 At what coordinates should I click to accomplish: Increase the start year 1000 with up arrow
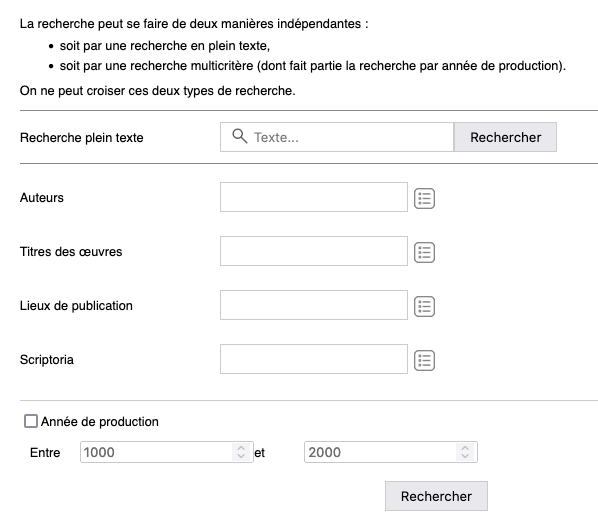coord(241,448)
